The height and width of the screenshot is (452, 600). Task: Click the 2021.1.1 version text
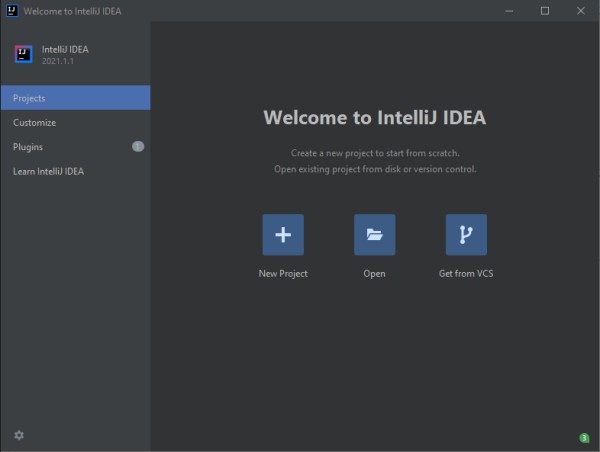click(58, 61)
